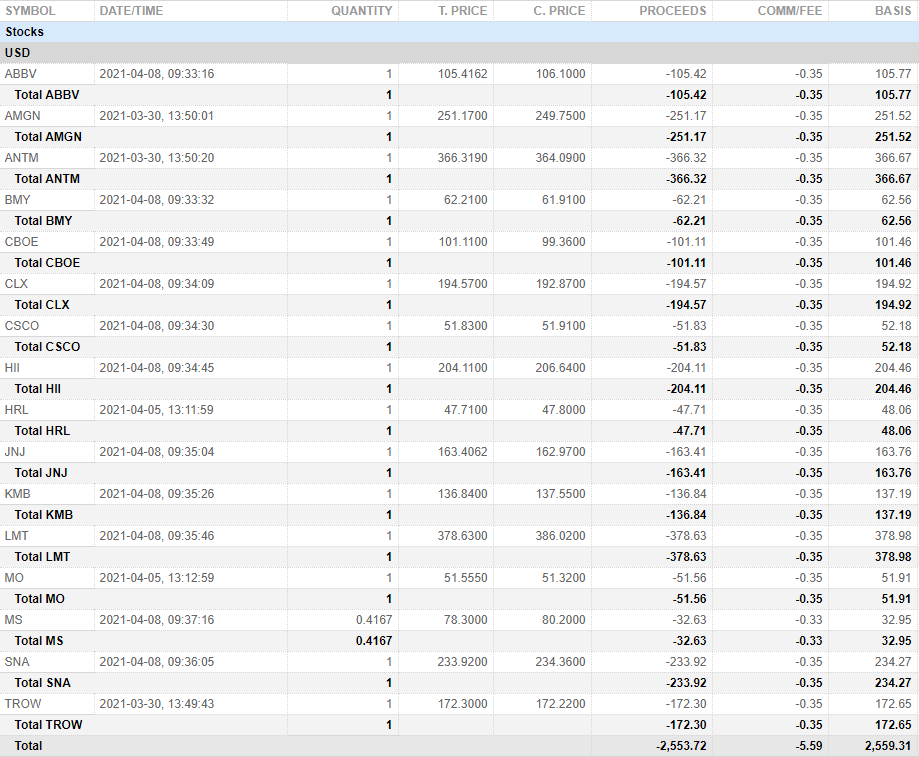
Task: Select the USD currency header row
Action: tap(460, 53)
